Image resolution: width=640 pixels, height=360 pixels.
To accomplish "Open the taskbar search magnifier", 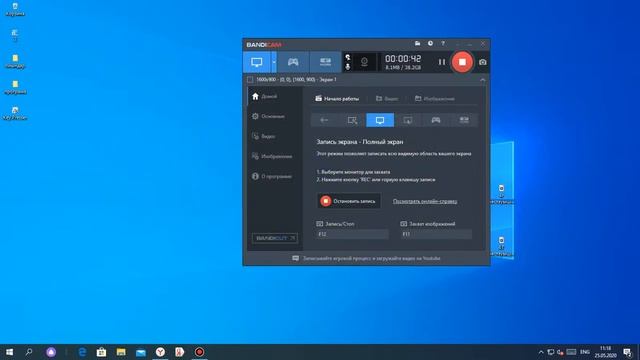I will pyautogui.click(x=29, y=352).
